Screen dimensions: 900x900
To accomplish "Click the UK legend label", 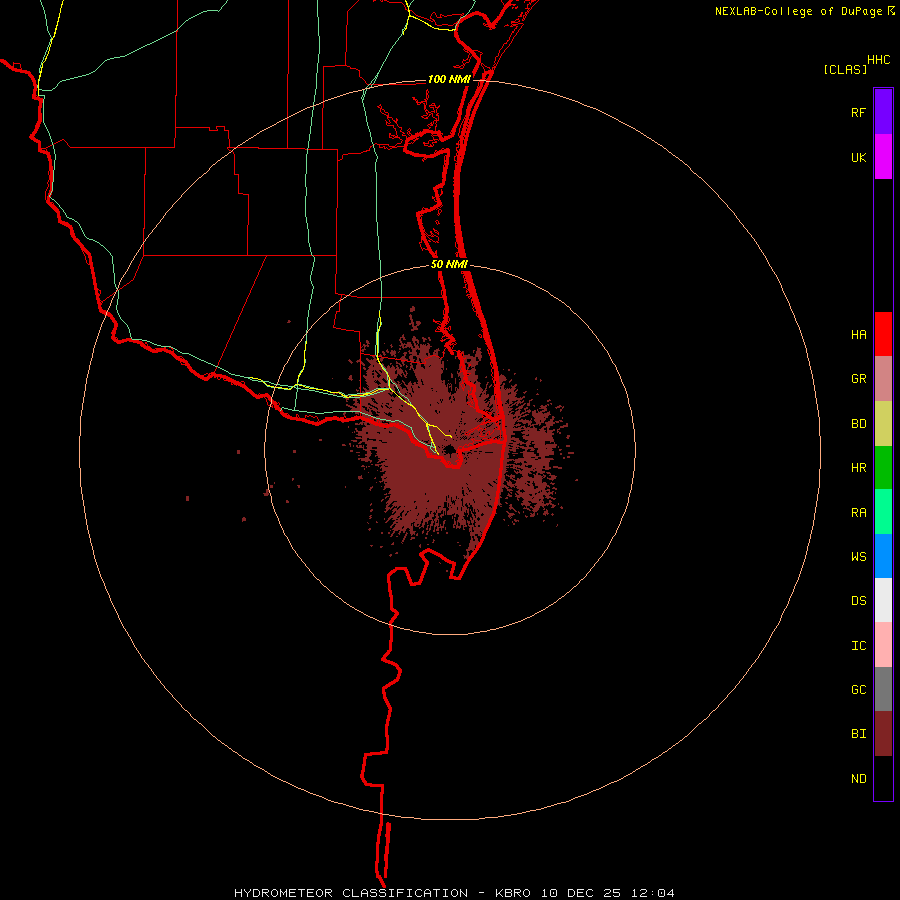I will click(x=858, y=158).
